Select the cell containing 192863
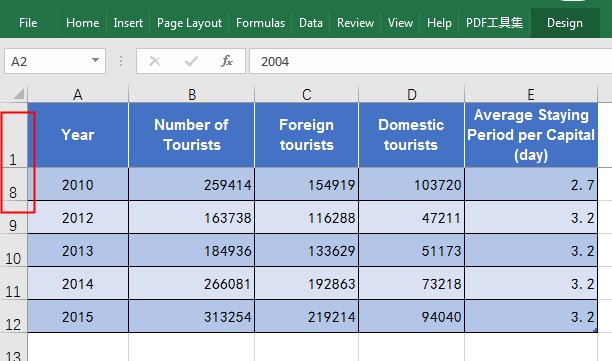Viewport: 612px width, 361px height. 306,284
